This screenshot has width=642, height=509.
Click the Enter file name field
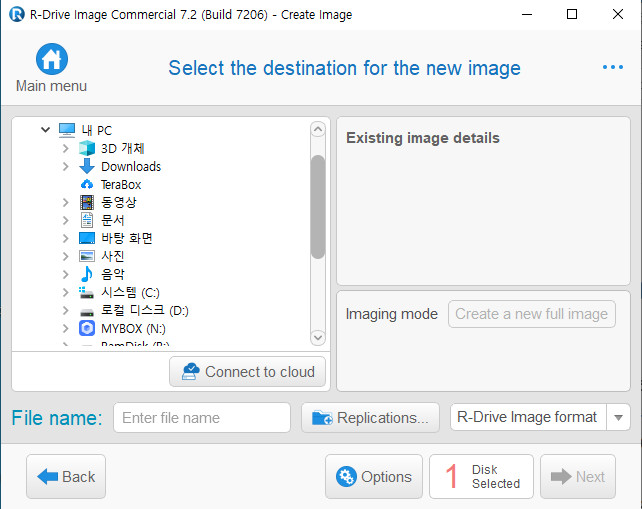pyautogui.click(x=202, y=418)
